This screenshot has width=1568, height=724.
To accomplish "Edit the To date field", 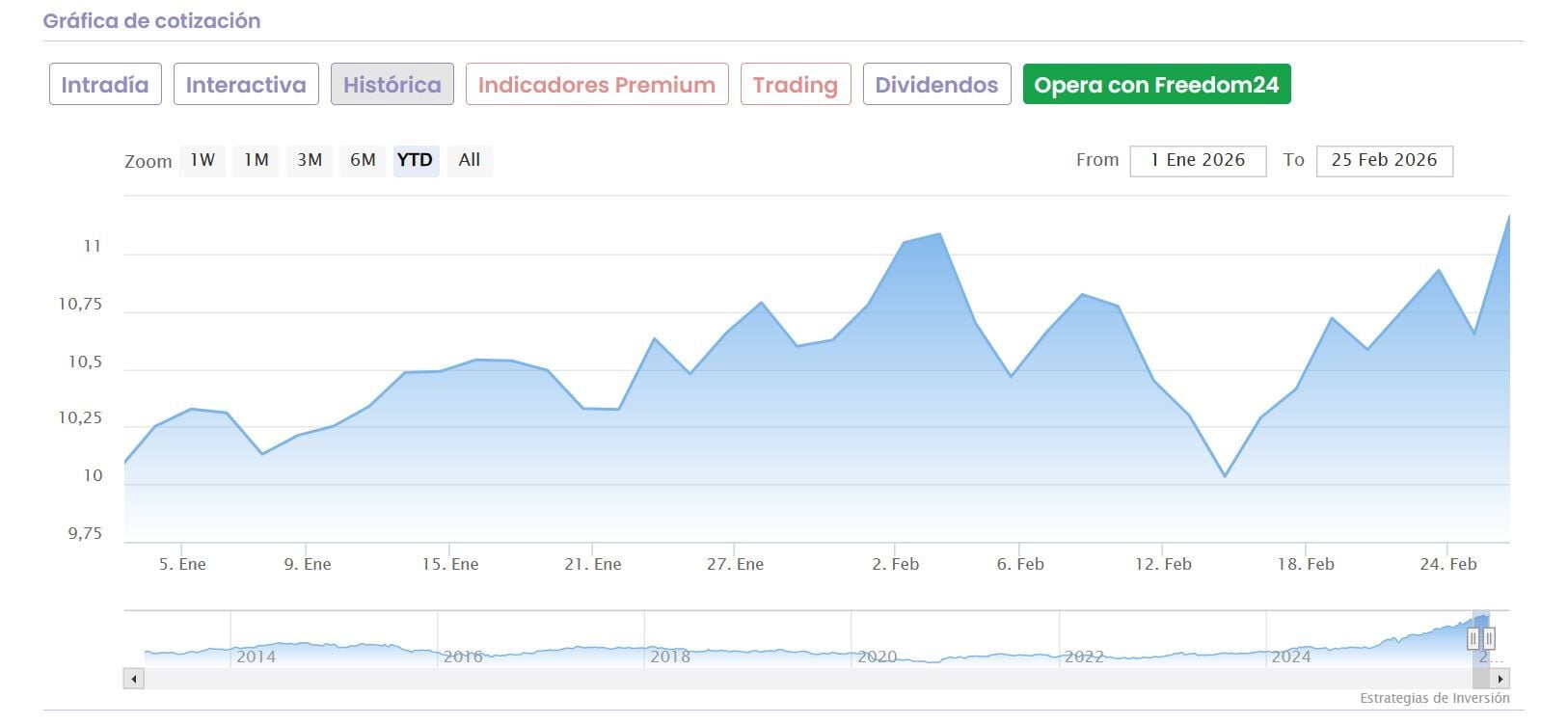I will 1384,161.
